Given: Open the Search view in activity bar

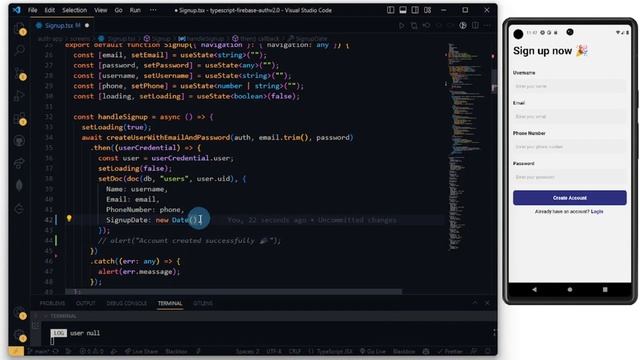Looking at the screenshot, I should 19,50.
